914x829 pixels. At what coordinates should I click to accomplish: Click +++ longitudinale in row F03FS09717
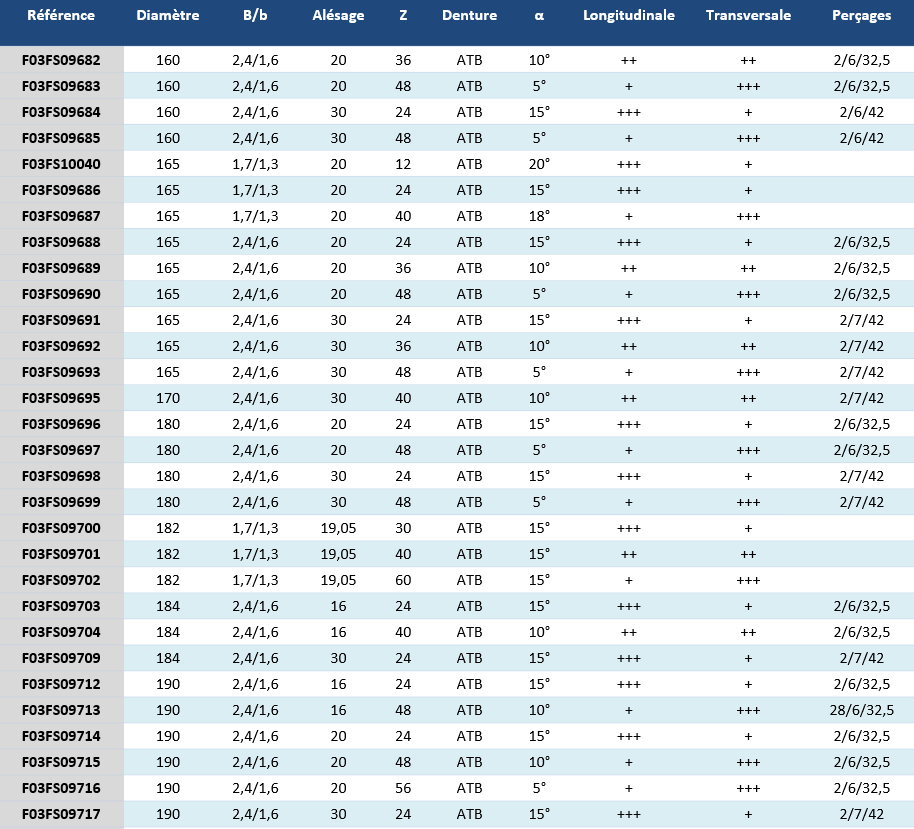(629, 814)
